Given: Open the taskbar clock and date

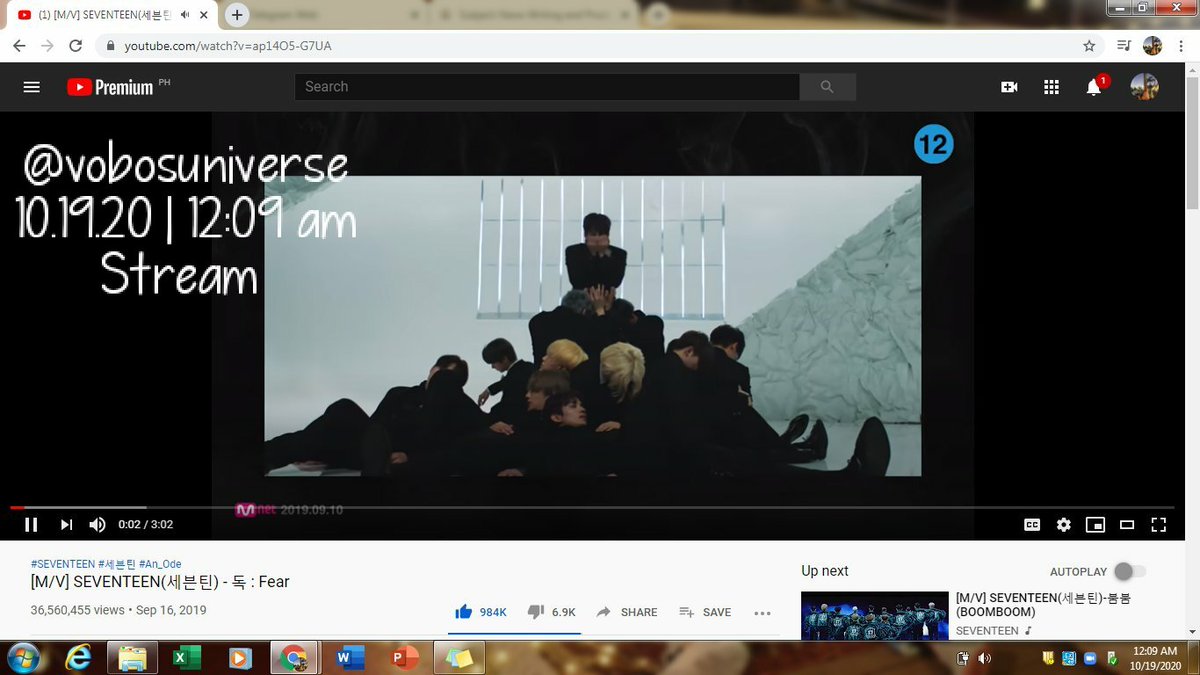Looking at the screenshot, I should coord(1155,658).
